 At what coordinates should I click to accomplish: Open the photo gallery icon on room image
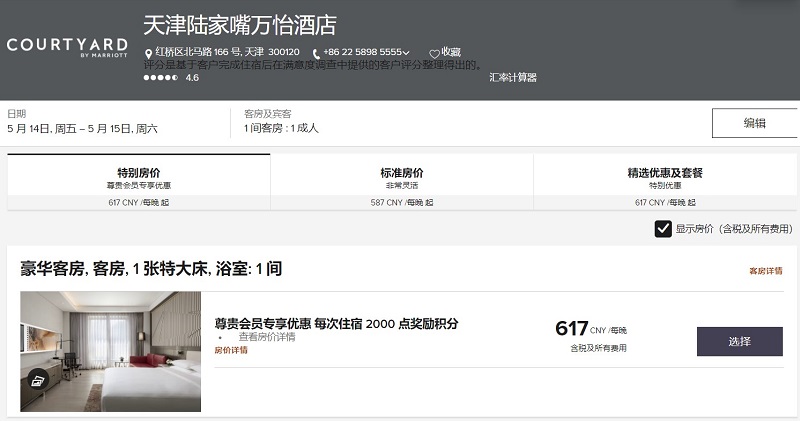(x=37, y=381)
